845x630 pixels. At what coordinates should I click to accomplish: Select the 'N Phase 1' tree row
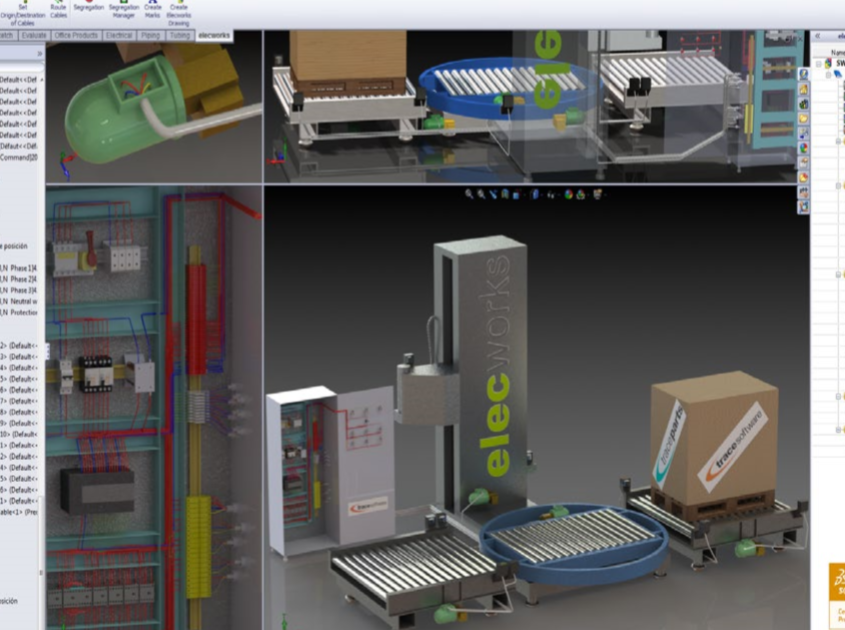click(19, 268)
